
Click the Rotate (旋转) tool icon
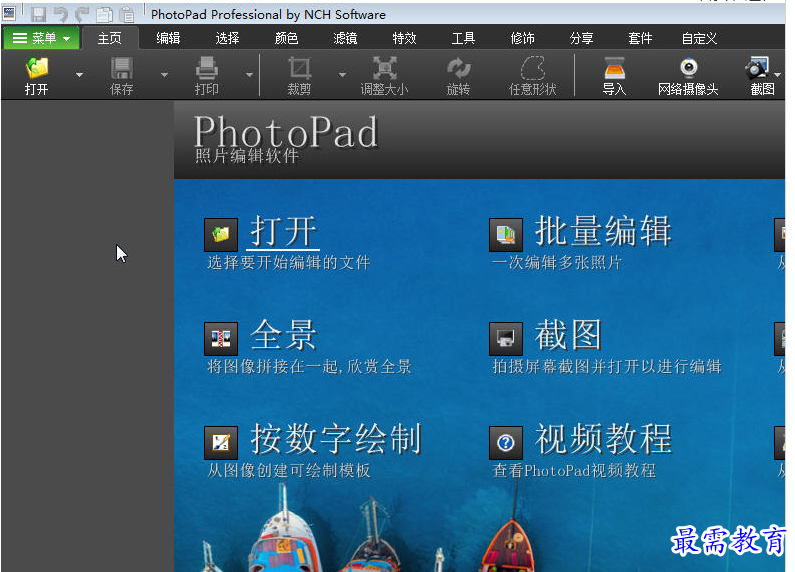tap(458, 68)
